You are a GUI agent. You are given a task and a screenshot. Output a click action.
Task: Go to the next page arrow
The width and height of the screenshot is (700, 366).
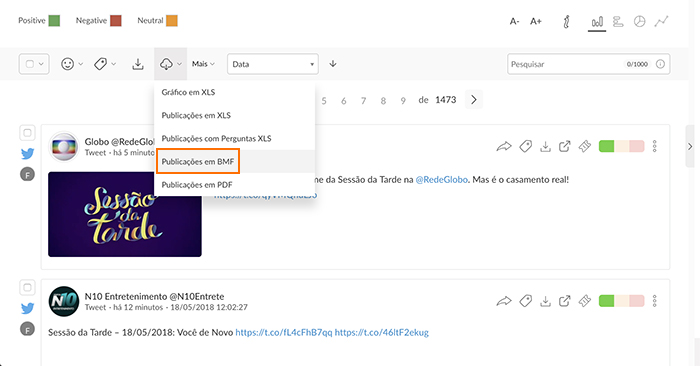click(x=474, y=100)
